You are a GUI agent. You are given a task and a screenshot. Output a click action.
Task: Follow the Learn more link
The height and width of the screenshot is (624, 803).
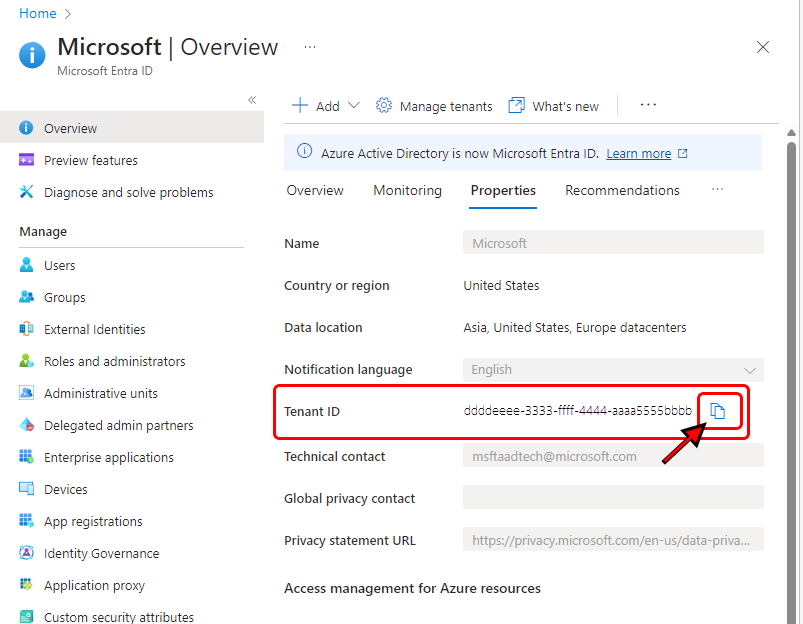pyautogui.click(x=638, y=154)
